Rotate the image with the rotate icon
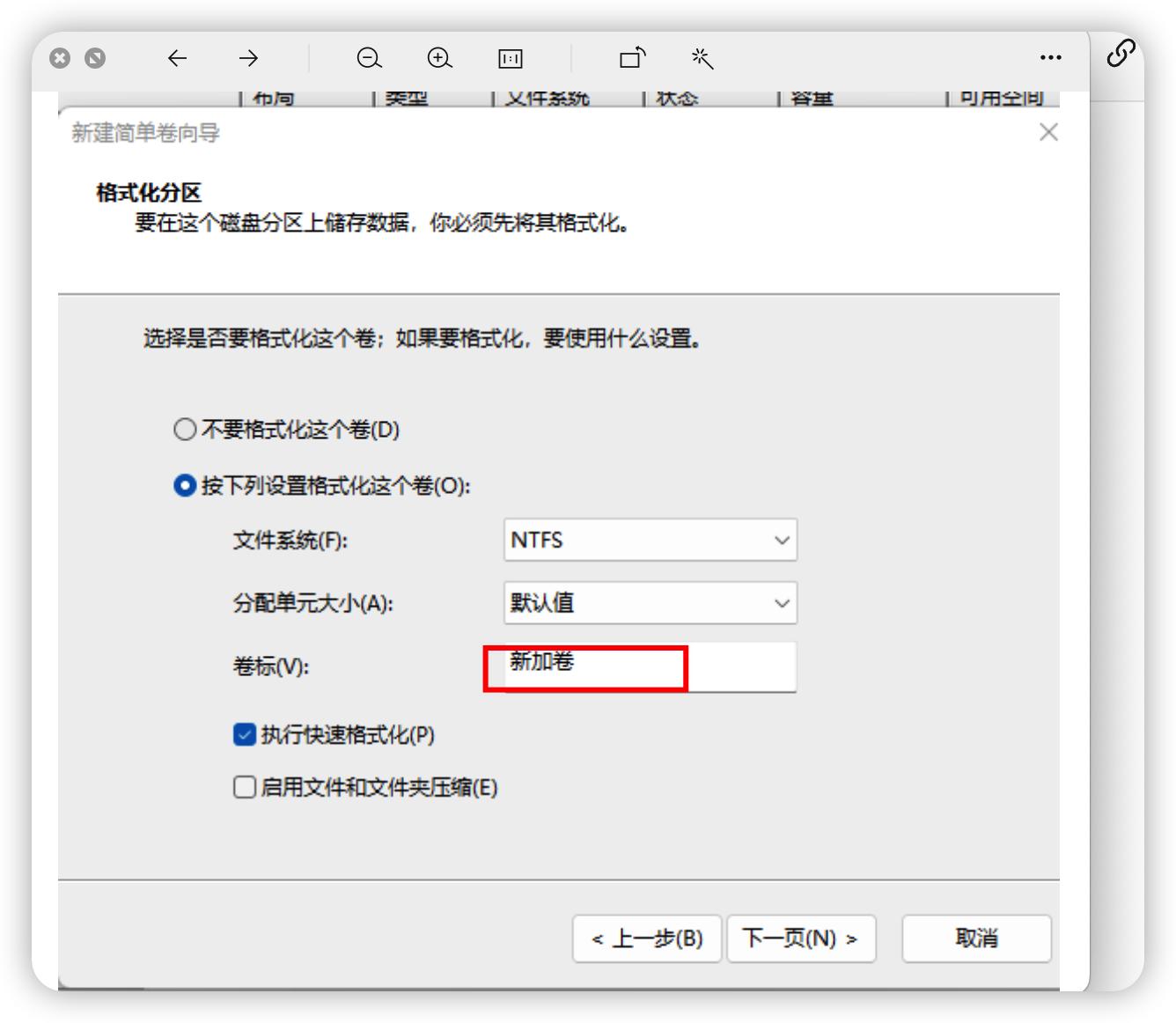This screenshot has width=1176, height=1023. pyautogui.click(x=633, y=57)
